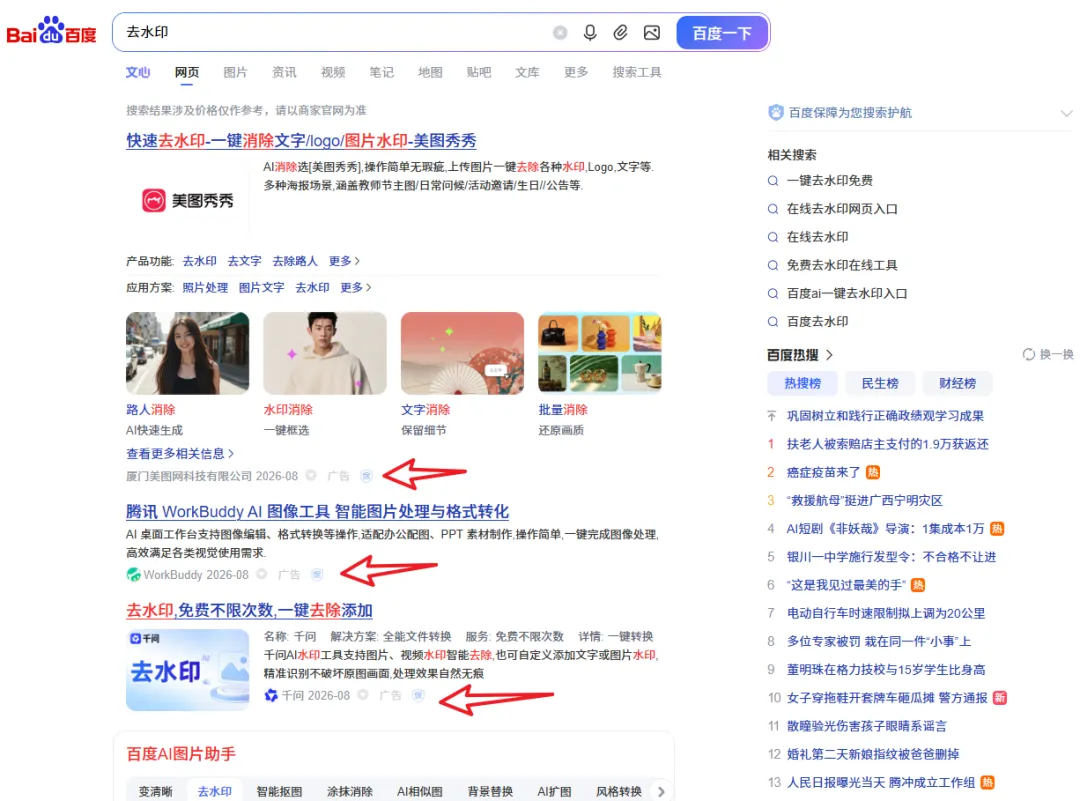
Task: Open 去水印,免费不限次数 result title
Action: click(x=249, y=610)
